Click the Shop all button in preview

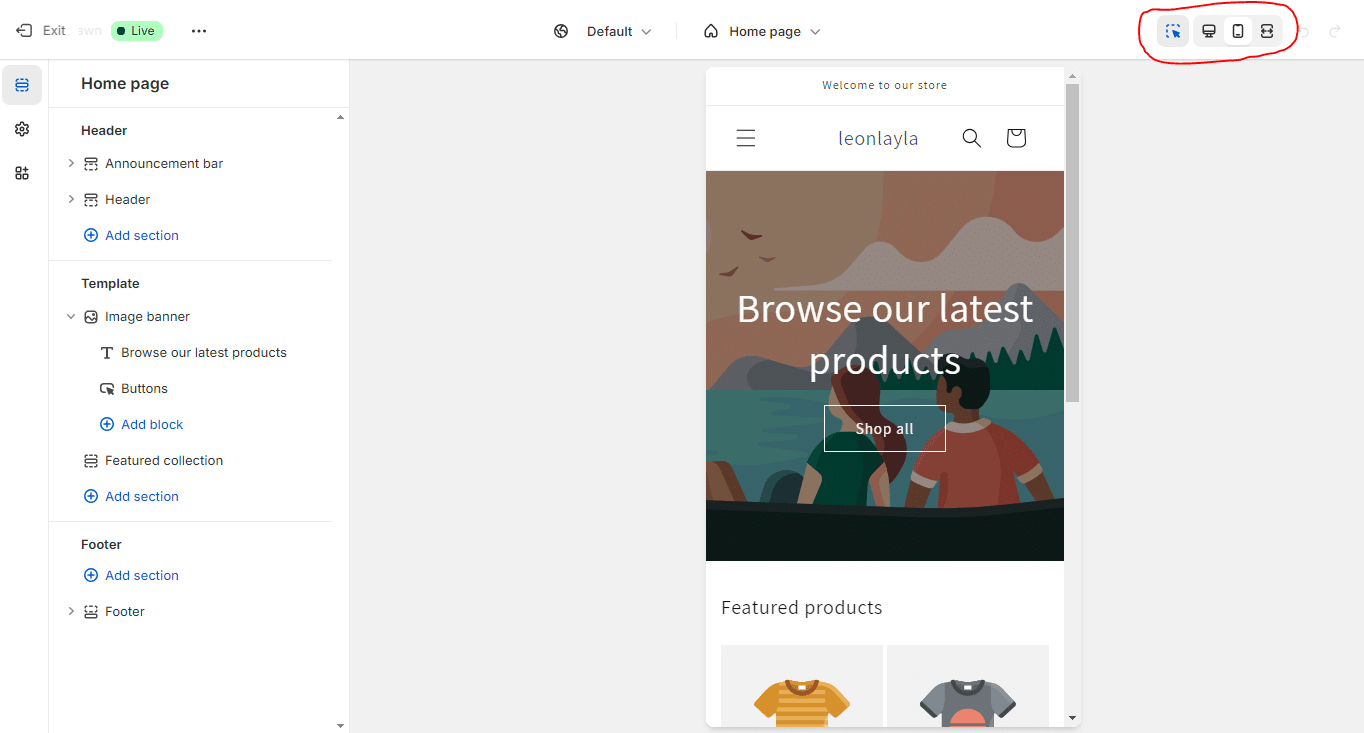(884, 429)
